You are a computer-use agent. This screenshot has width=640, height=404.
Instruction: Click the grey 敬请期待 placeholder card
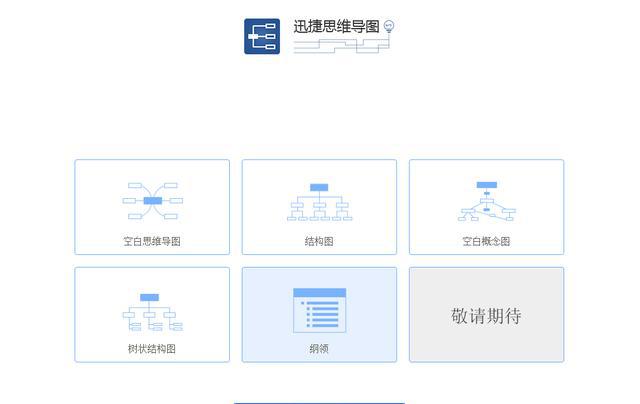[x=487, y=315]
